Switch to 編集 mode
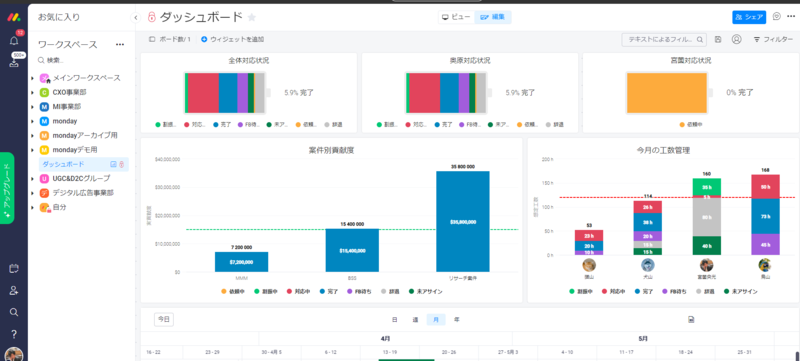 pyautogui.click(x=493, y=17)
